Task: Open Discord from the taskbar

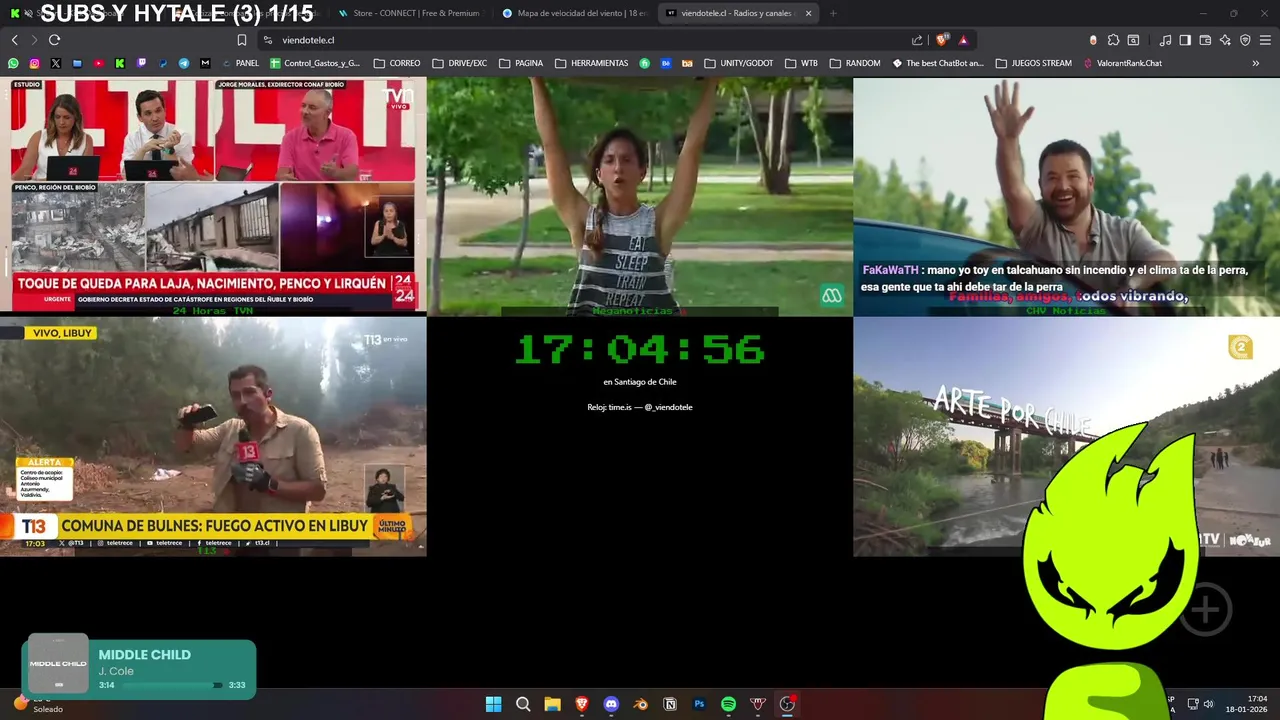Action: coord(611,704)
